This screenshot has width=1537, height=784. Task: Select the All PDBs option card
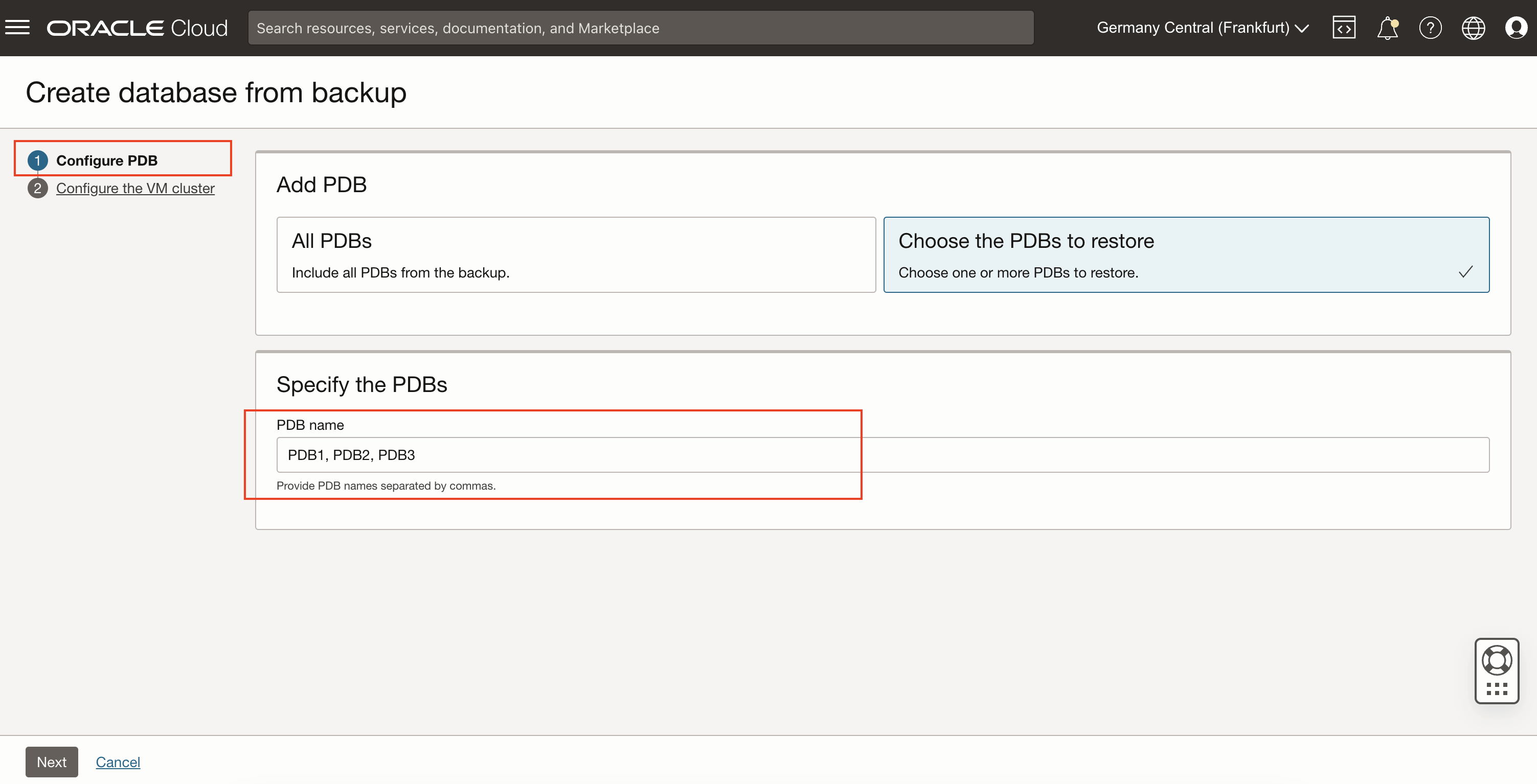(x=576, y=255)
